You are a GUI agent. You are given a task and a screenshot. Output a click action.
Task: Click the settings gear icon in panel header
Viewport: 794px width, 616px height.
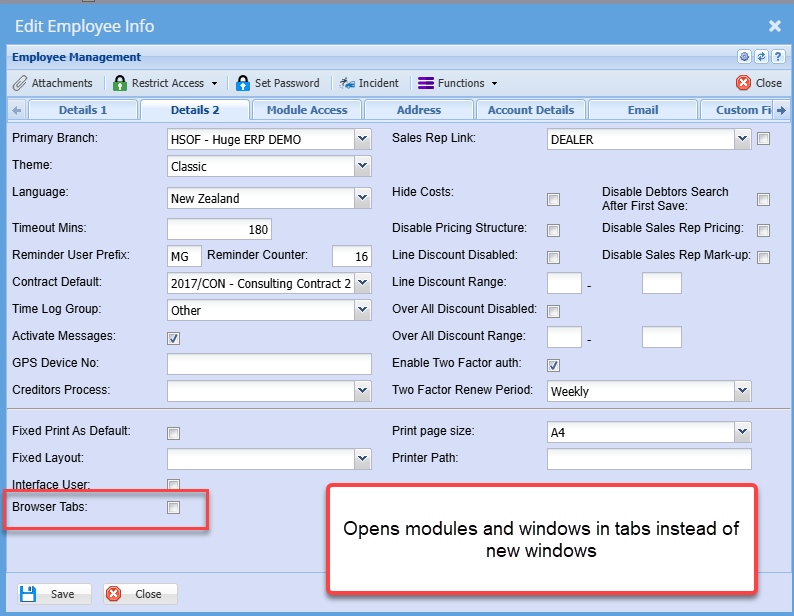tap(745, 57)
